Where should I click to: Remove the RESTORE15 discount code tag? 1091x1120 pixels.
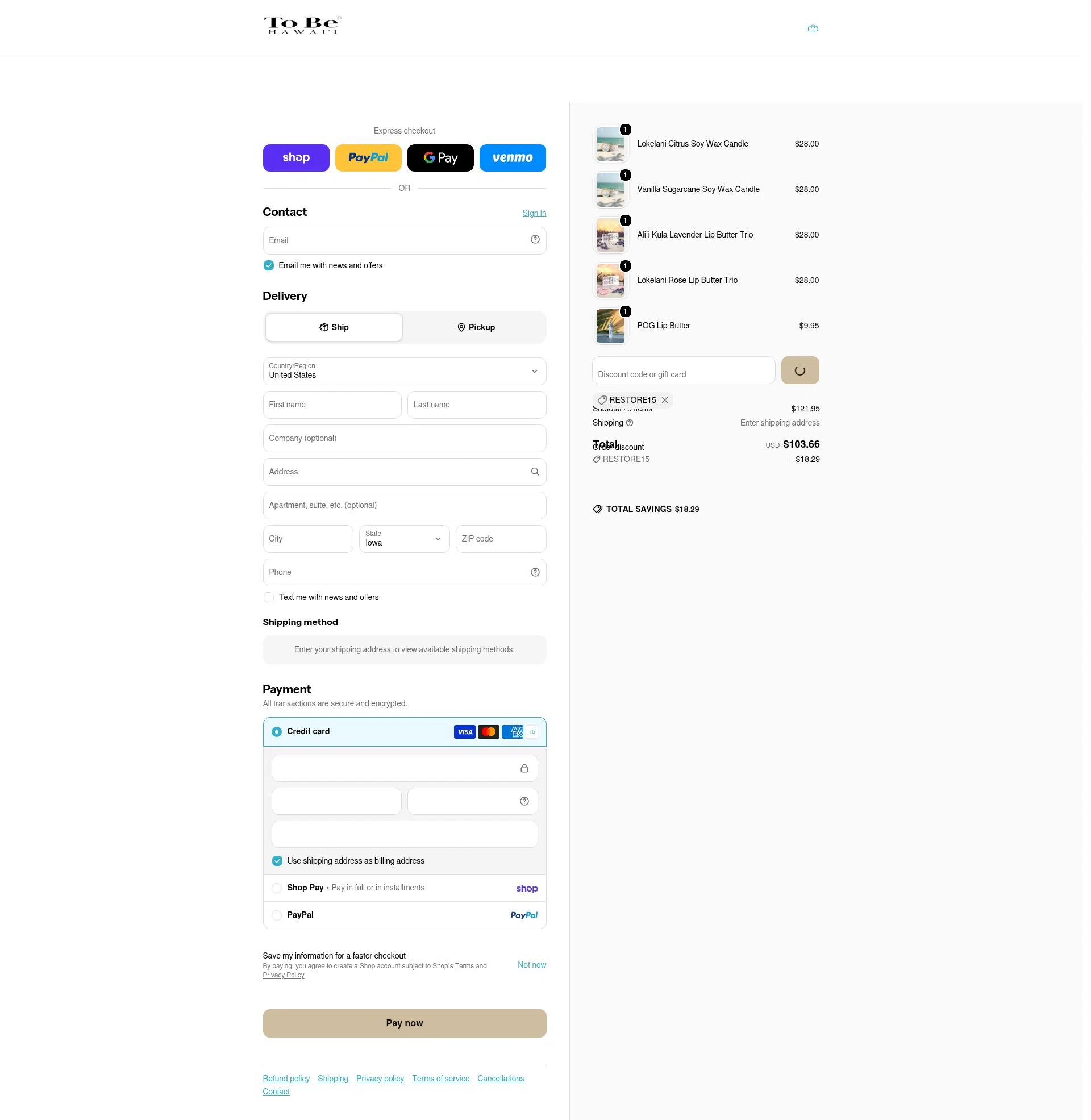(x=665, y=401)
